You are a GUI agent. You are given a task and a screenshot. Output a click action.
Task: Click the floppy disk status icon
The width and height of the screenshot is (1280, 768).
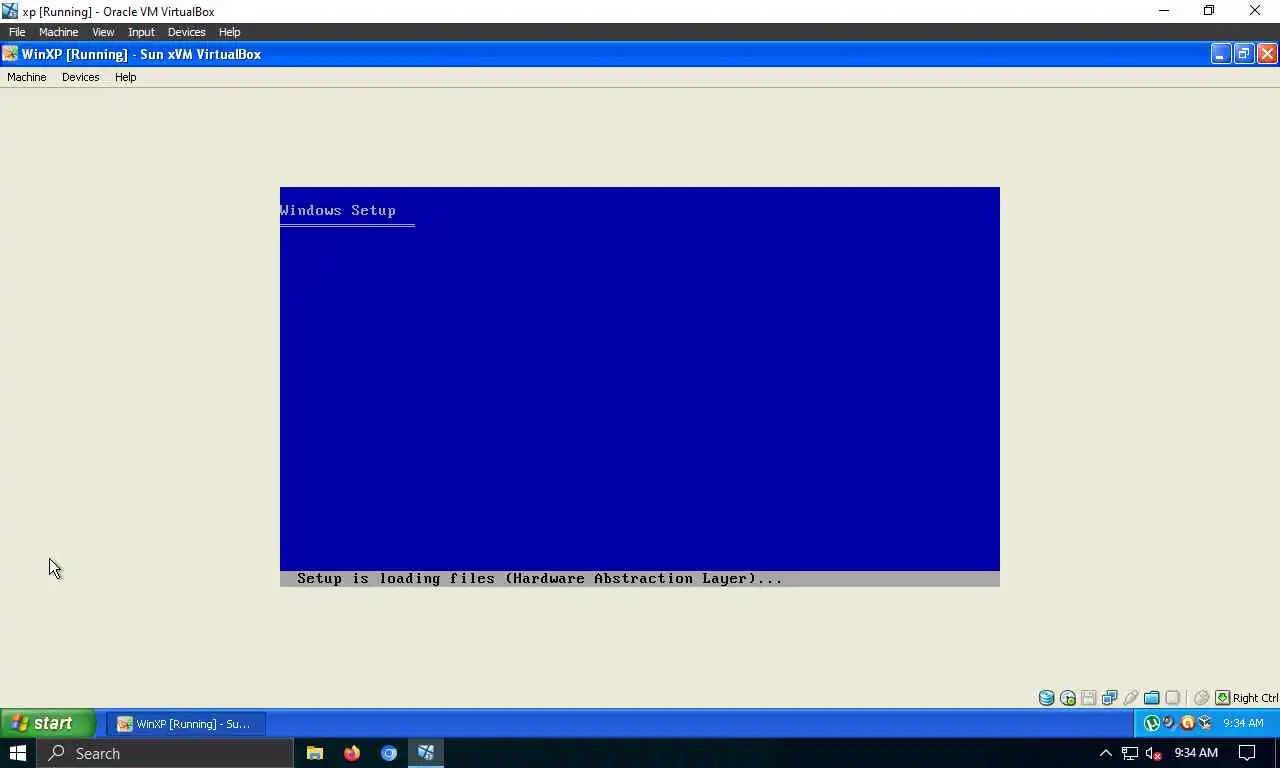pos(1089,698)
